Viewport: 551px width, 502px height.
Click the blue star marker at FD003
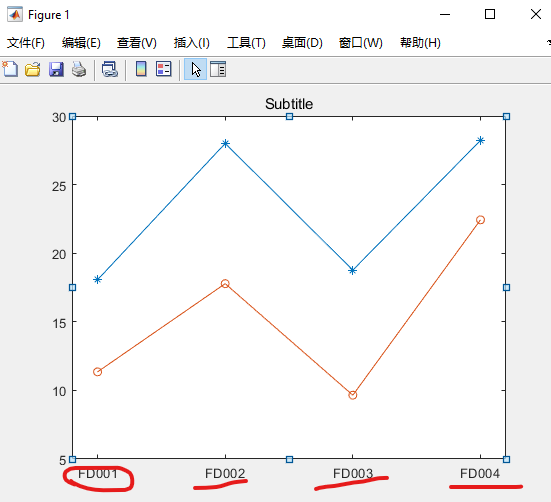click(x=352, y=270)
